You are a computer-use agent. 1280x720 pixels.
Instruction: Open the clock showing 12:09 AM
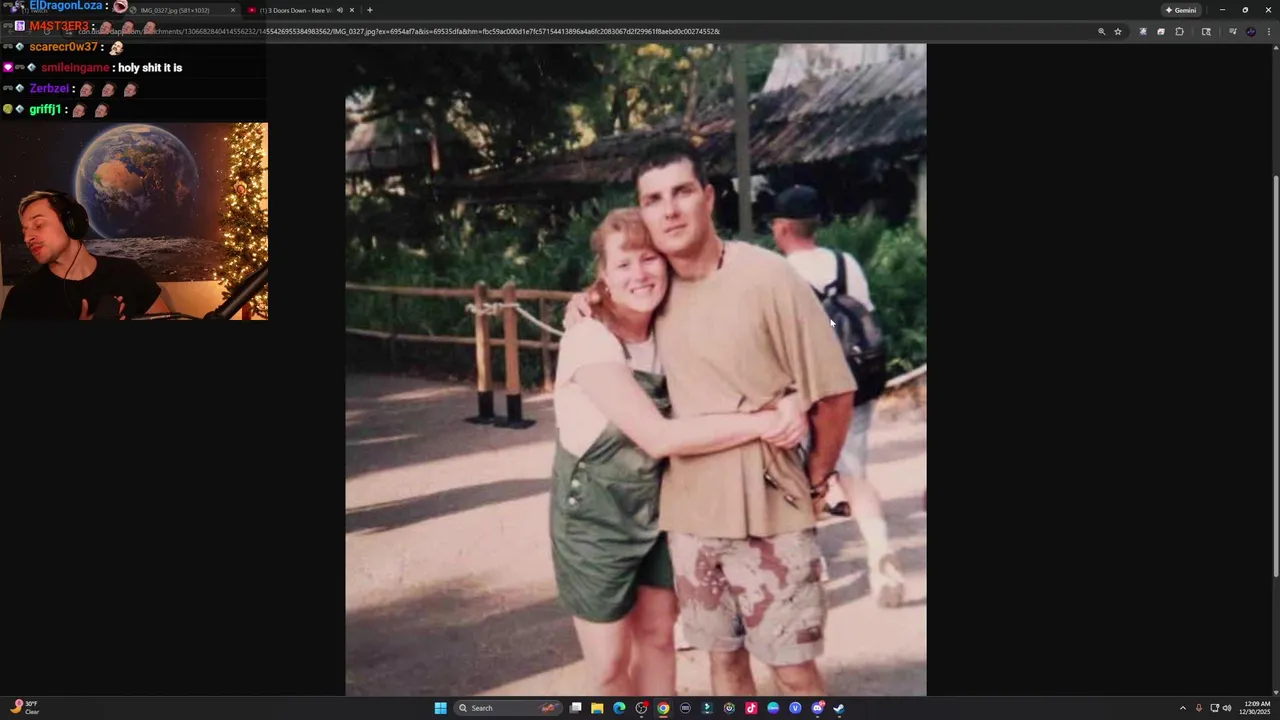(x=1256, y=708)
